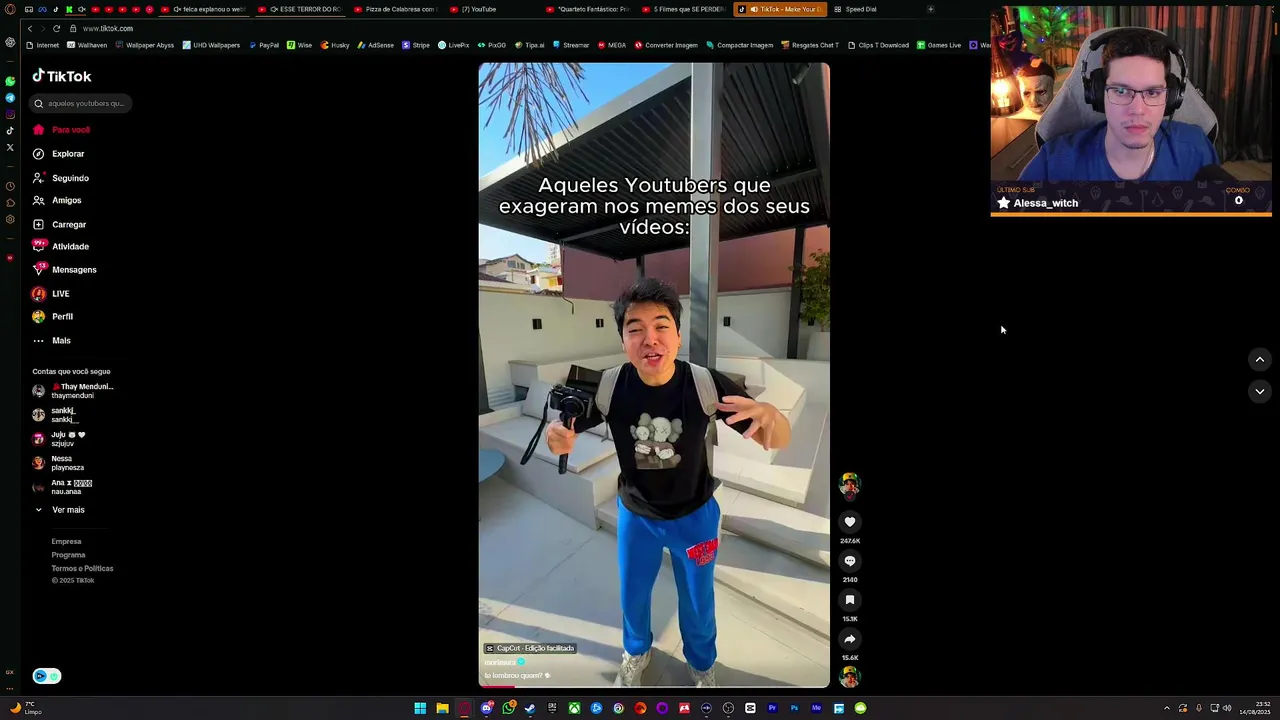The image size is (1280, 720).
Task: Bookmark the video to favorites
Action: (850, 600)
